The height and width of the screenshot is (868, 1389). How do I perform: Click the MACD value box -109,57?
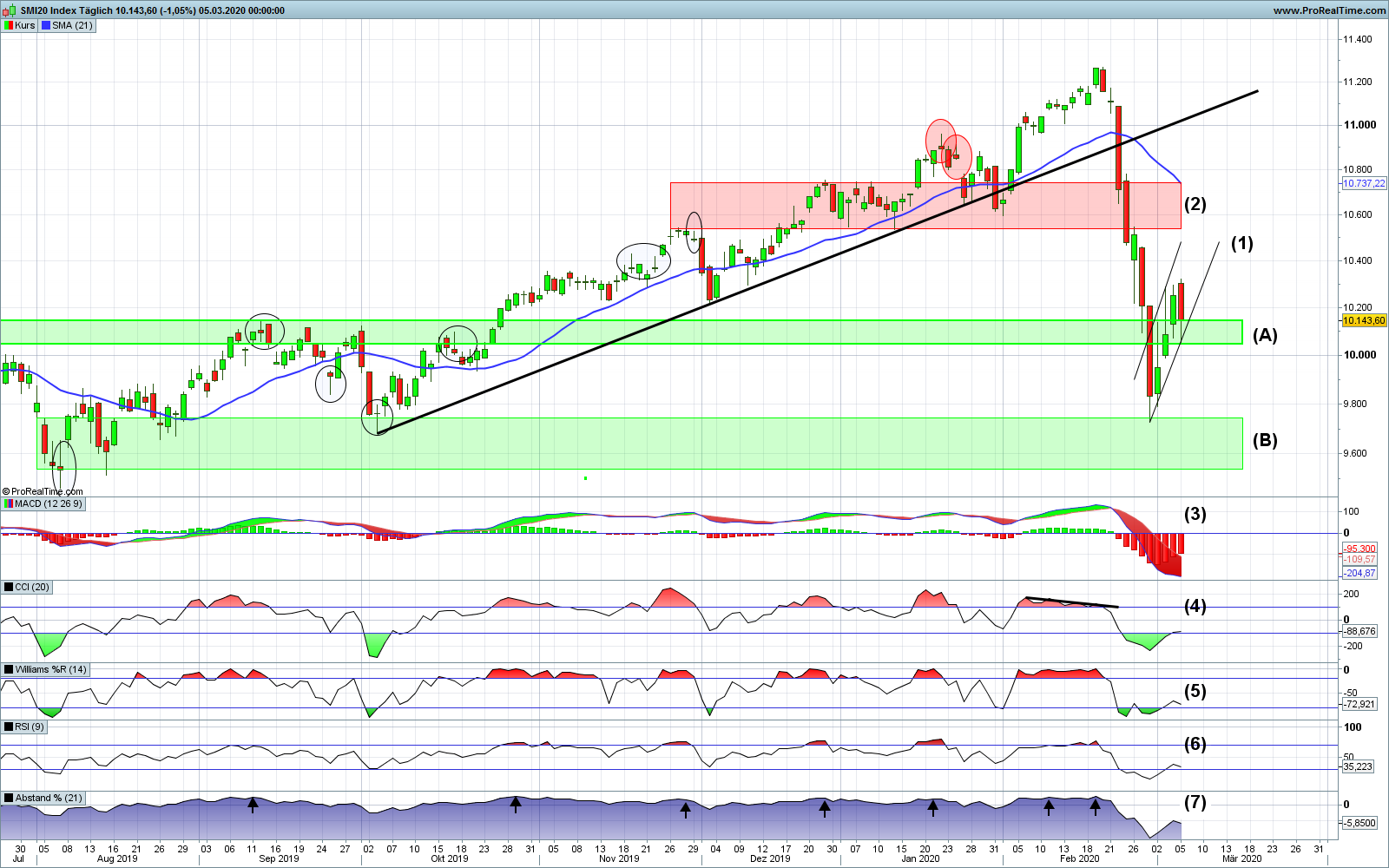coord(1359,559)
